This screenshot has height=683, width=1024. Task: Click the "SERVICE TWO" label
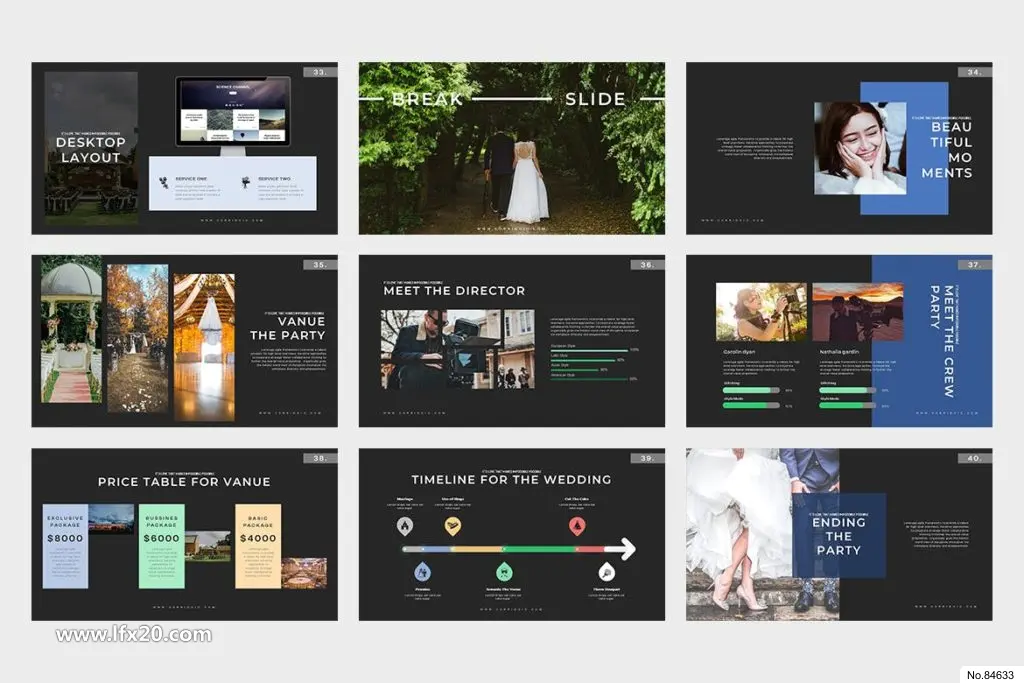point(274,178)
